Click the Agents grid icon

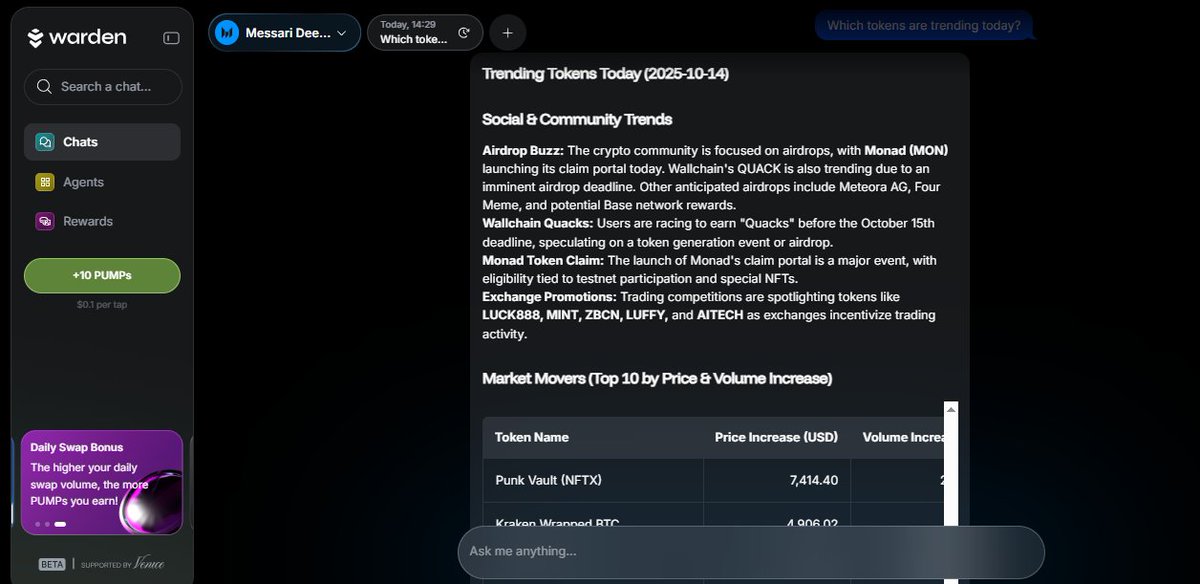[x=44, y=182]
